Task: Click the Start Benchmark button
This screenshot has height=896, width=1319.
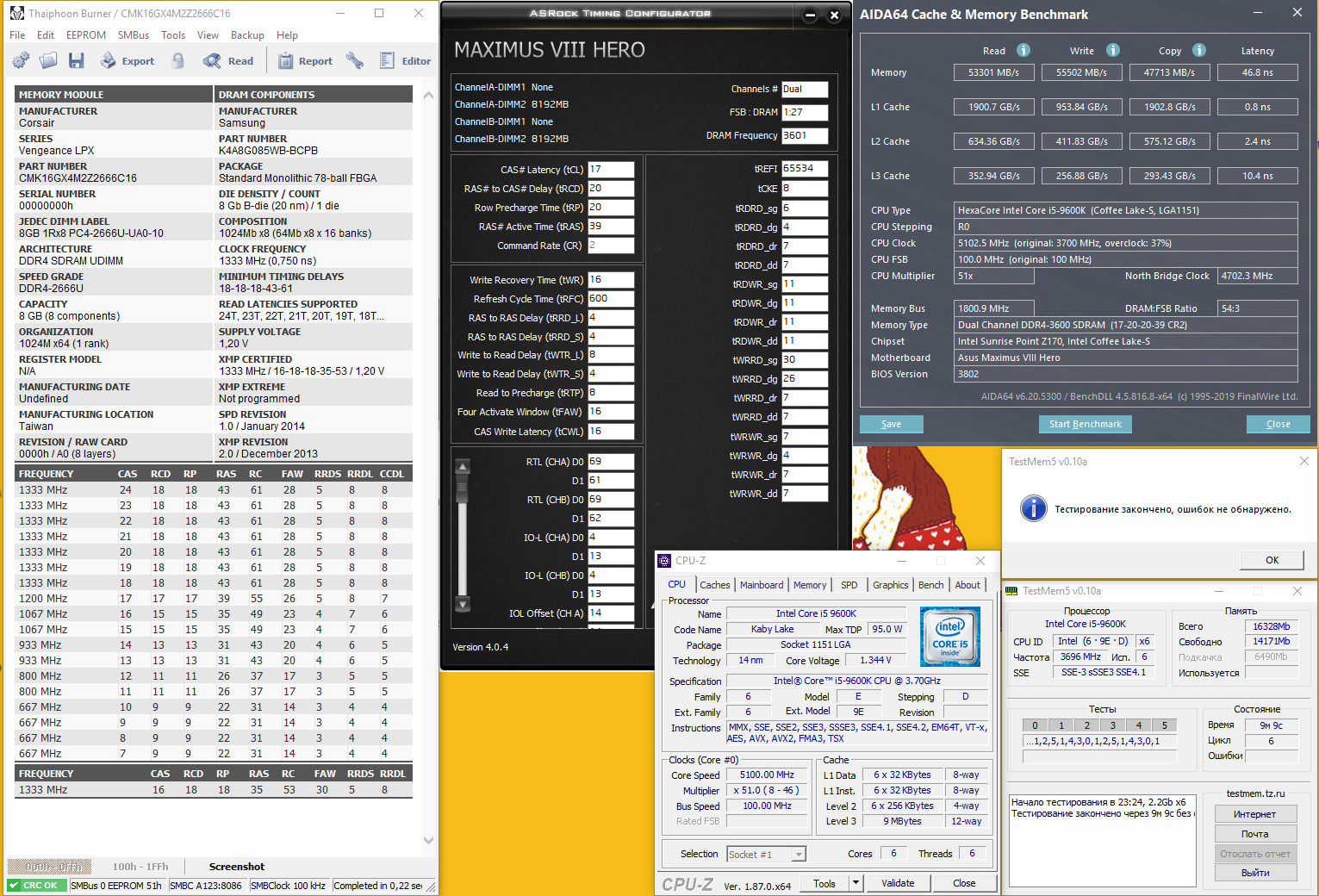Action: tap(1085, 424)
